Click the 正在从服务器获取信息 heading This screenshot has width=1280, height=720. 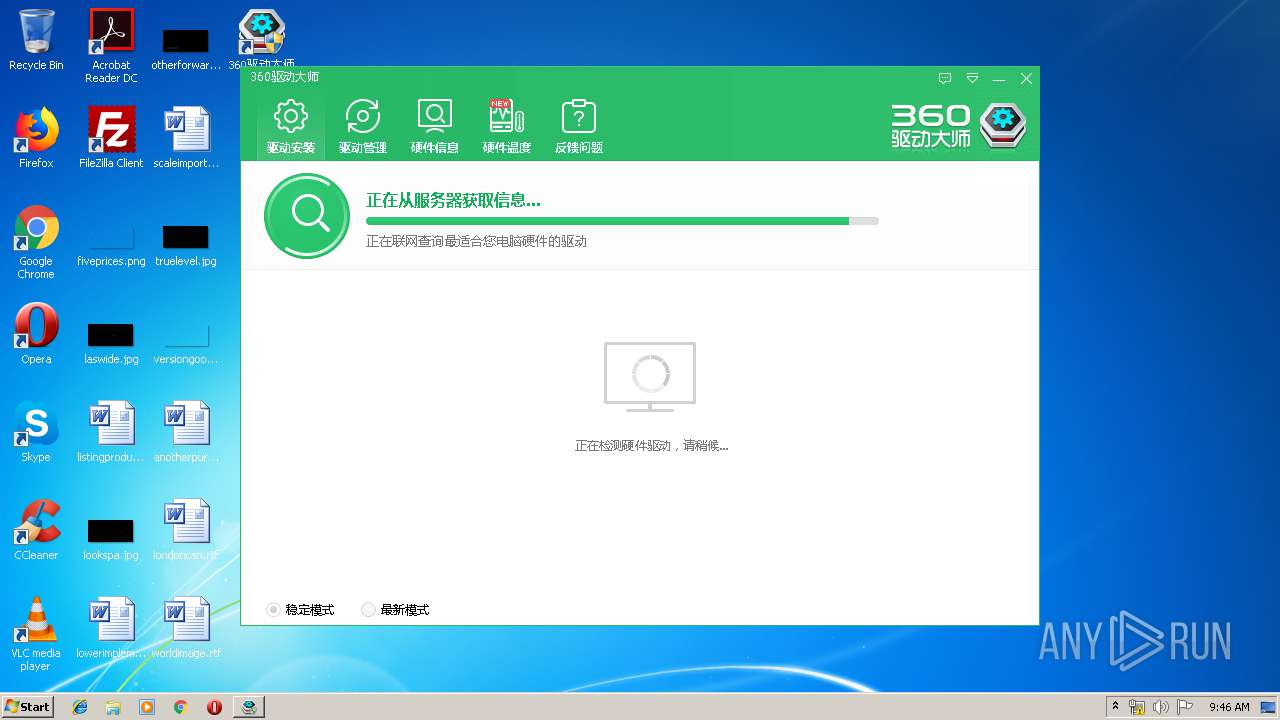point(453,200)
